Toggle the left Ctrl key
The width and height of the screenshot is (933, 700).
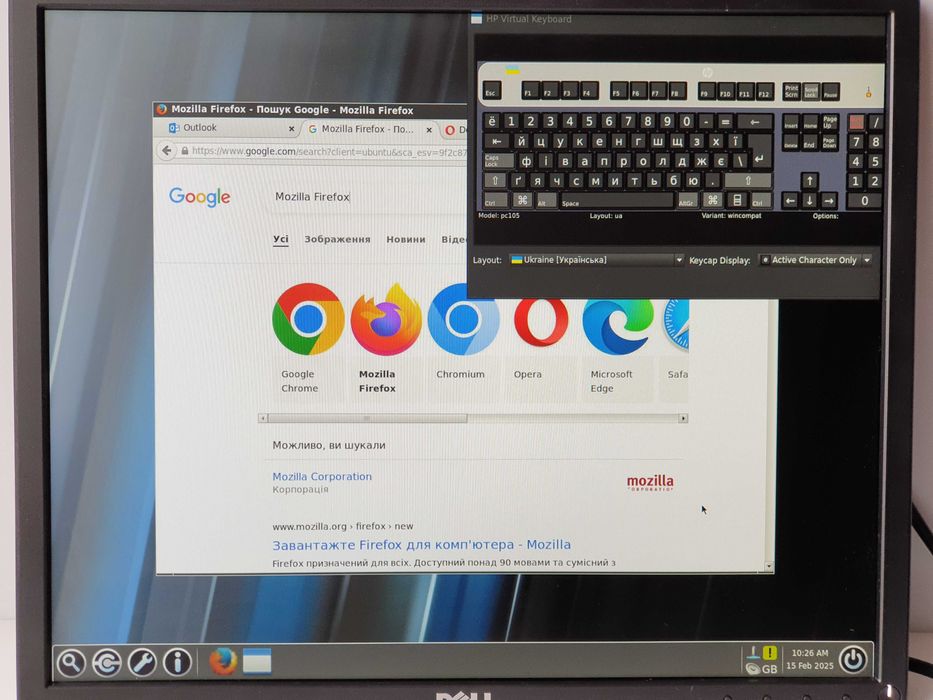495,201
